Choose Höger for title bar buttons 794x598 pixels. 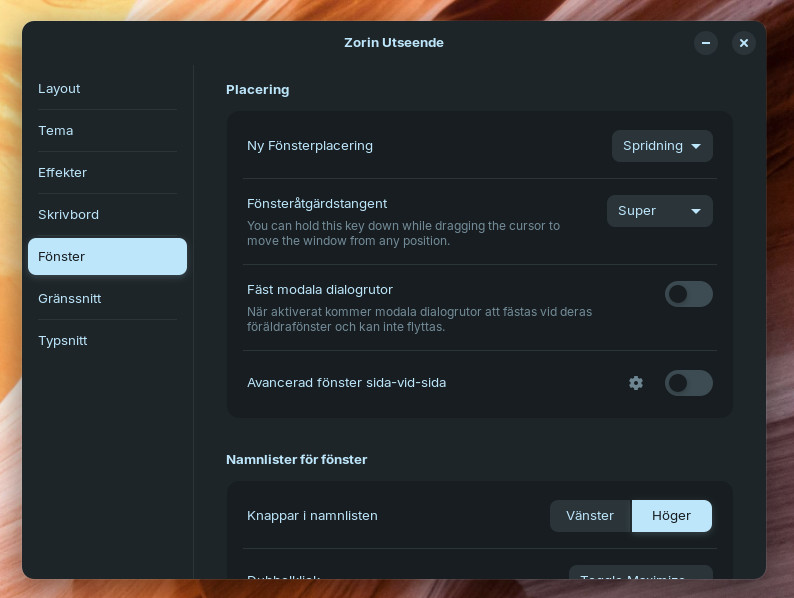click(671, 516)
